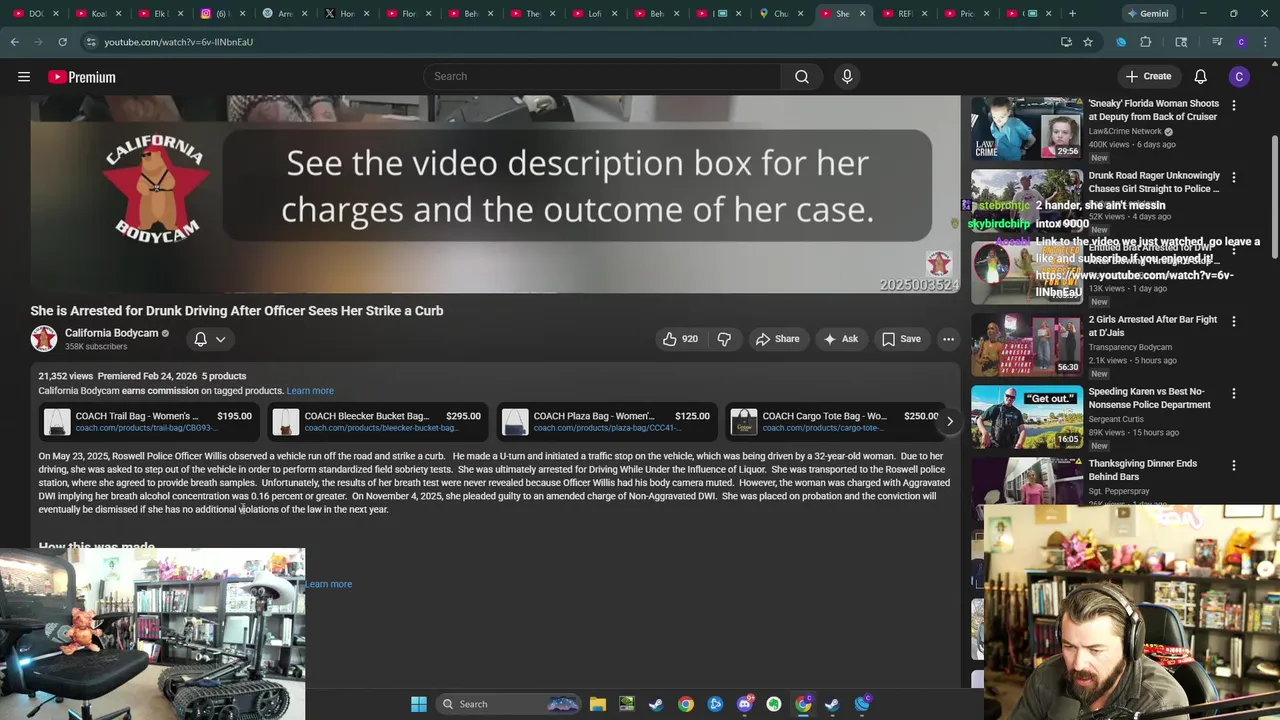Reload the current page
1280x720 pixels.
point(62,42)
